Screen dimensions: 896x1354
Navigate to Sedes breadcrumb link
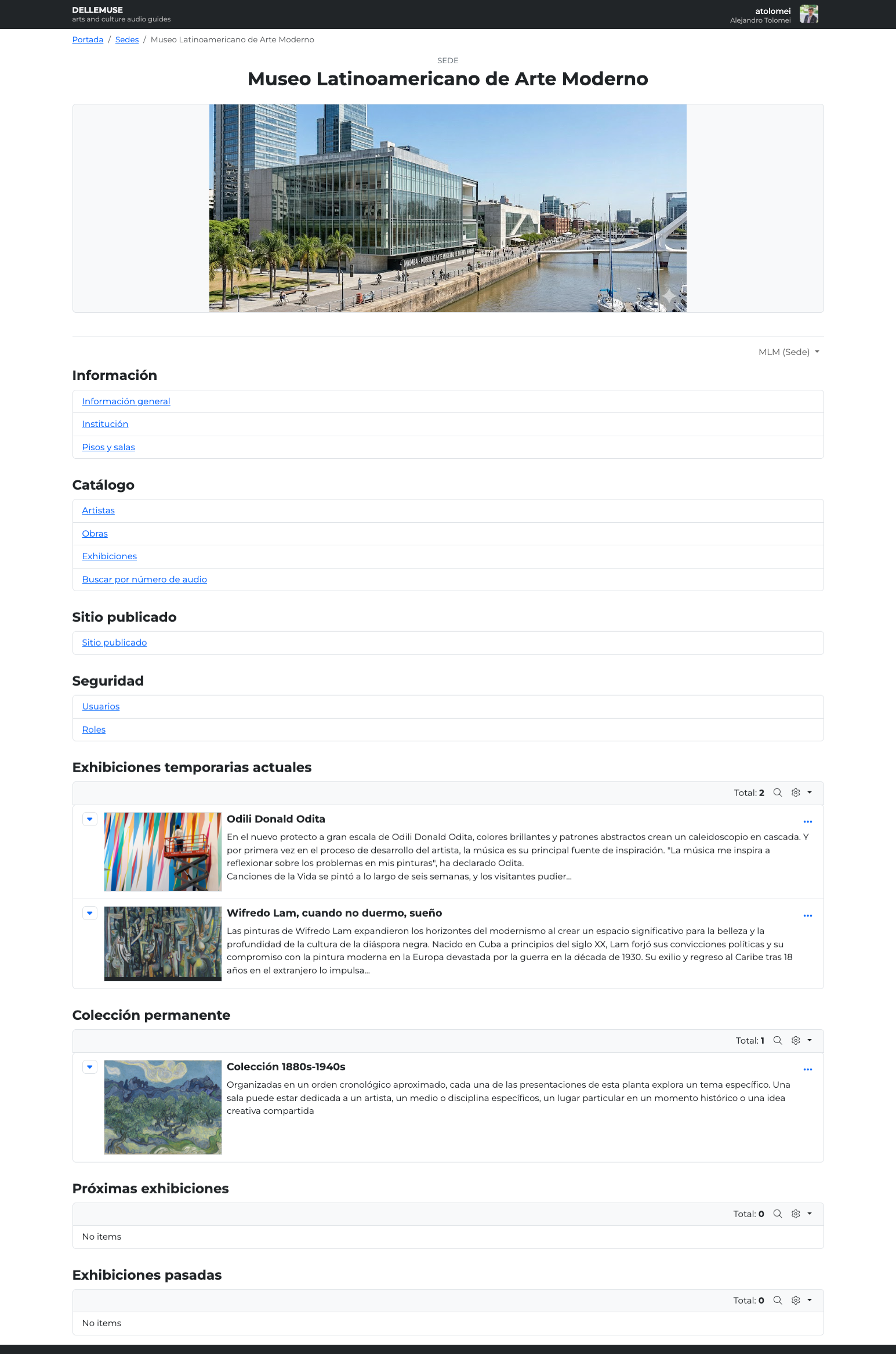click(126, 39)
